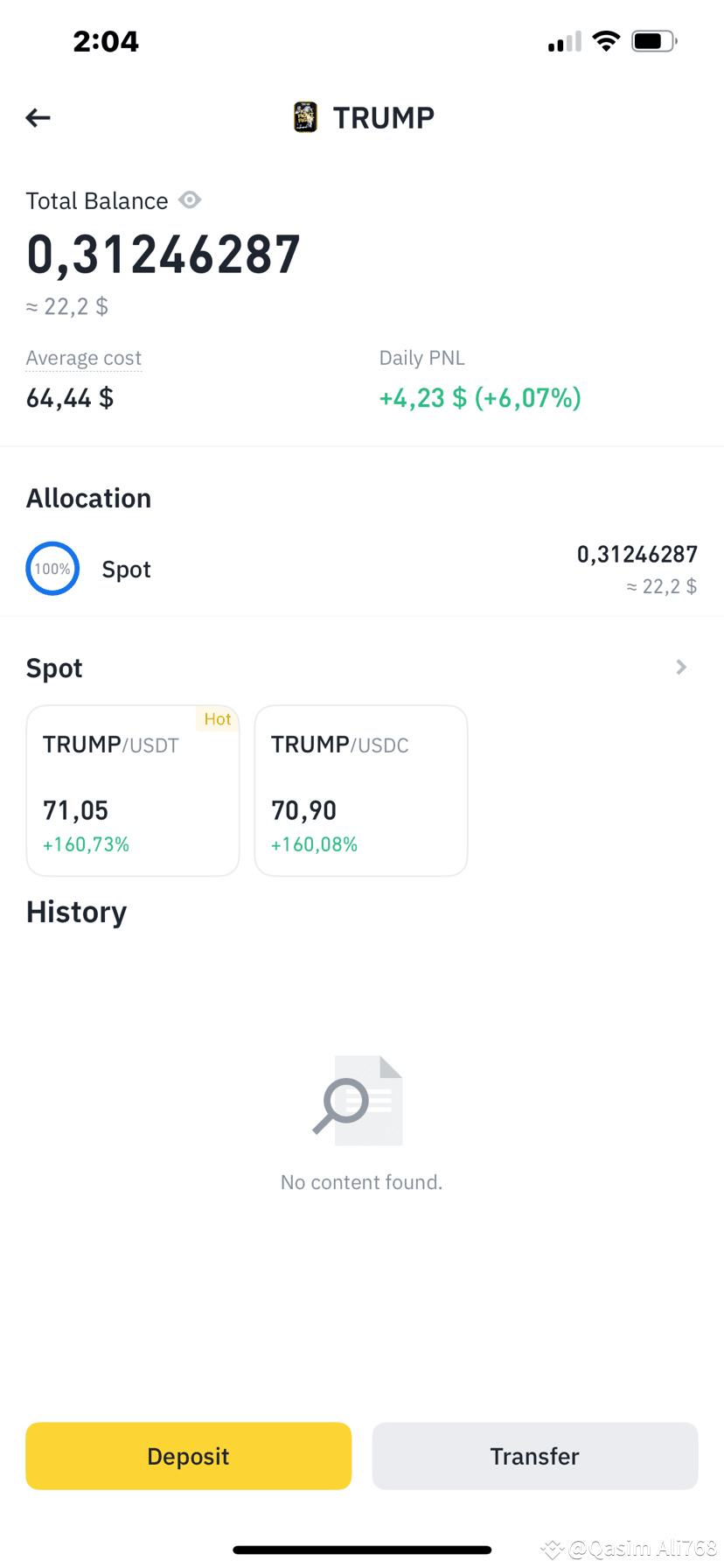Tap the WiFi status bar icon

(606, 41)
